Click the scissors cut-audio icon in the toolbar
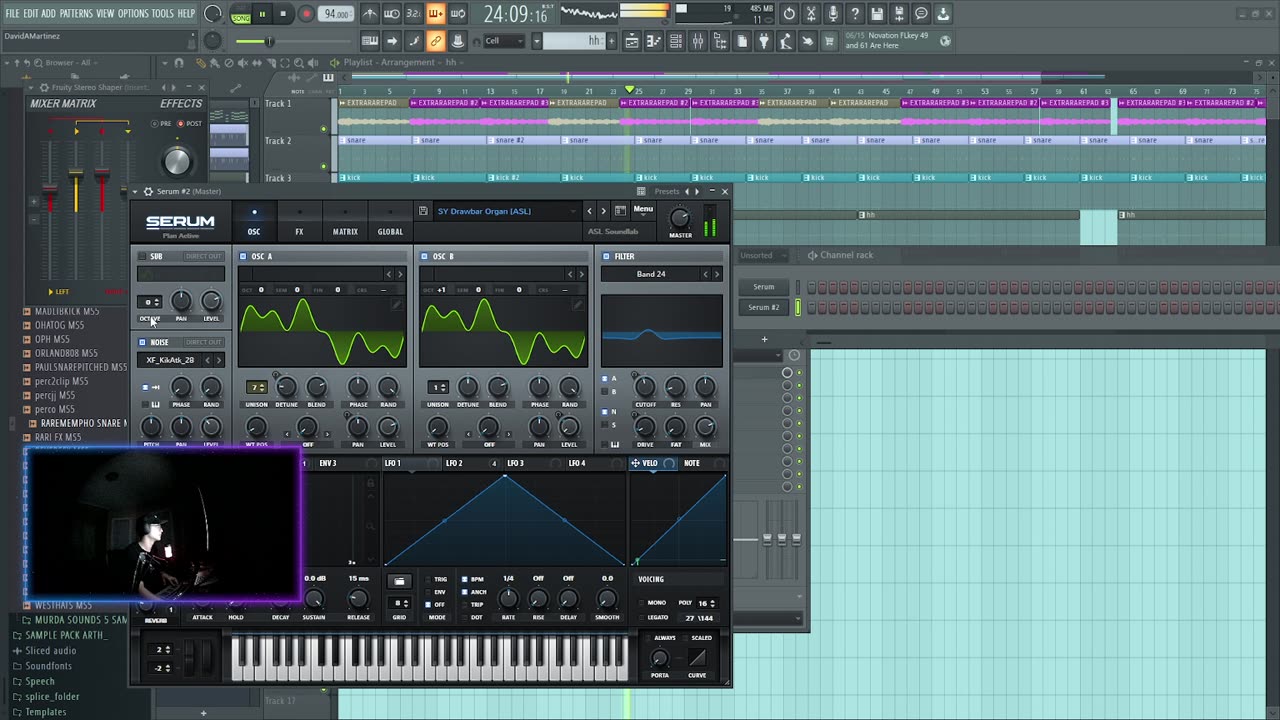This screenshot has height=720, width=1280. pos(811,14)
